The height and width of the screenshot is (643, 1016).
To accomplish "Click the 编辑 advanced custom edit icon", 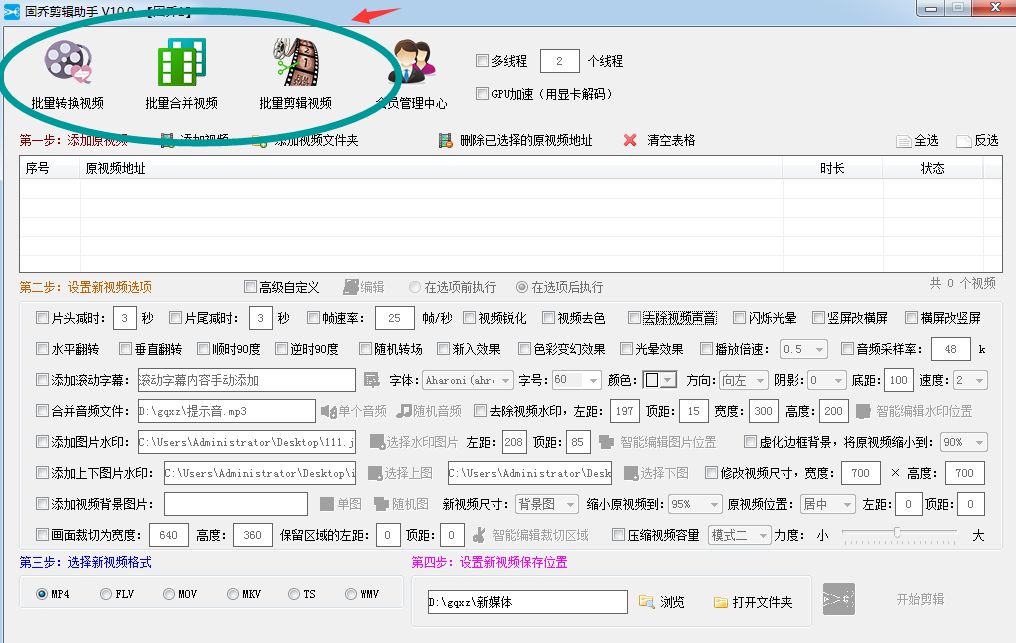I will (351, 287).
